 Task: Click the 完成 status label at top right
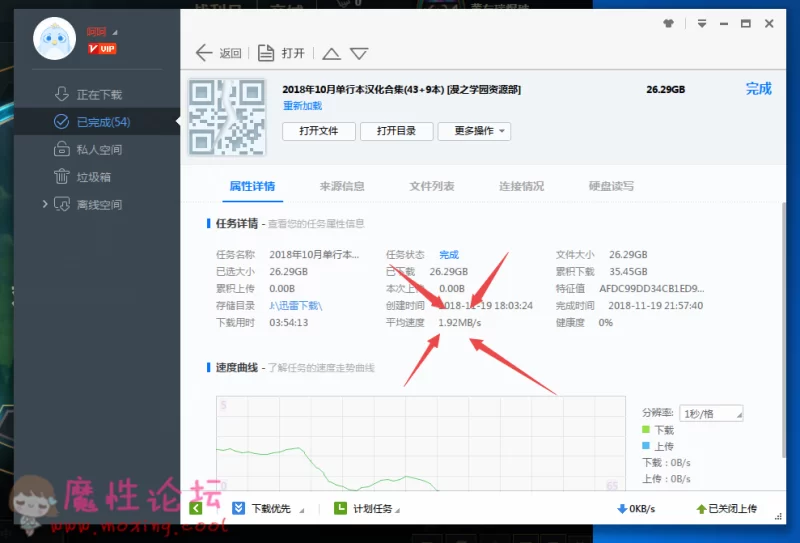[759, 89]
